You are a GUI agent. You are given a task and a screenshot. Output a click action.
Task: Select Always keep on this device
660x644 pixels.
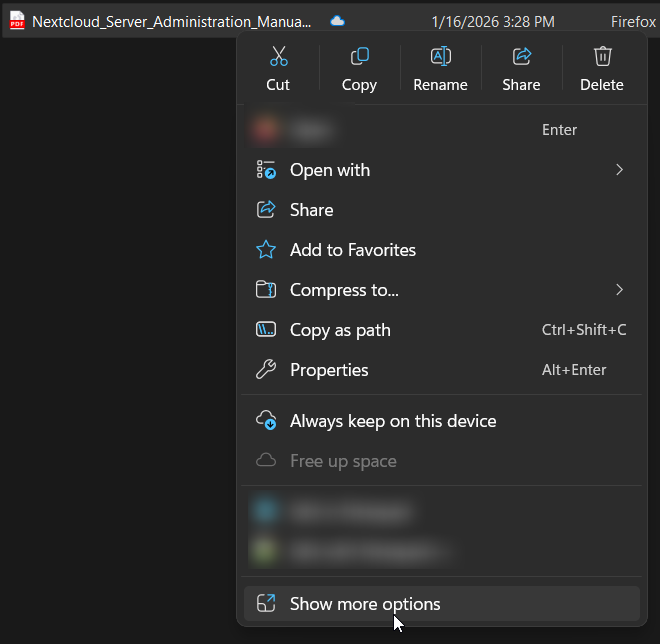point(442,420)
